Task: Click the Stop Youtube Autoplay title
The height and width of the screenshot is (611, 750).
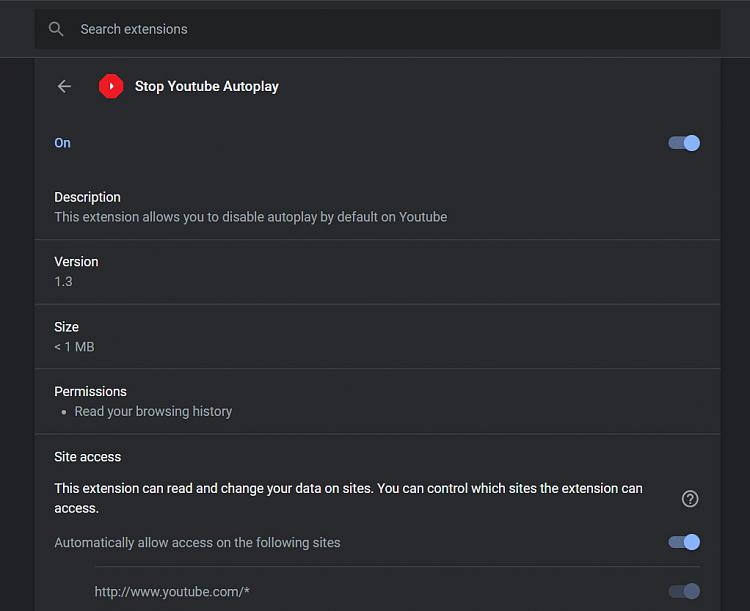Action: [207, 86]
